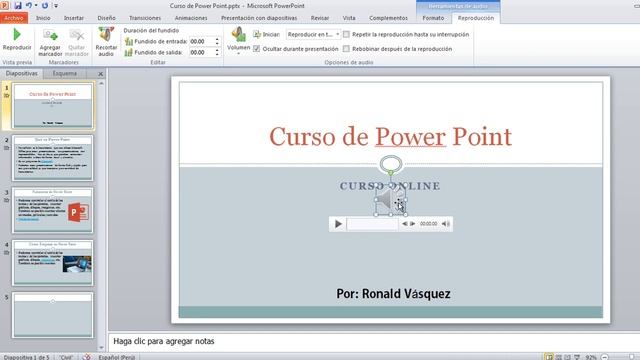Start slideshow from status bar icon

click(577, 357)
